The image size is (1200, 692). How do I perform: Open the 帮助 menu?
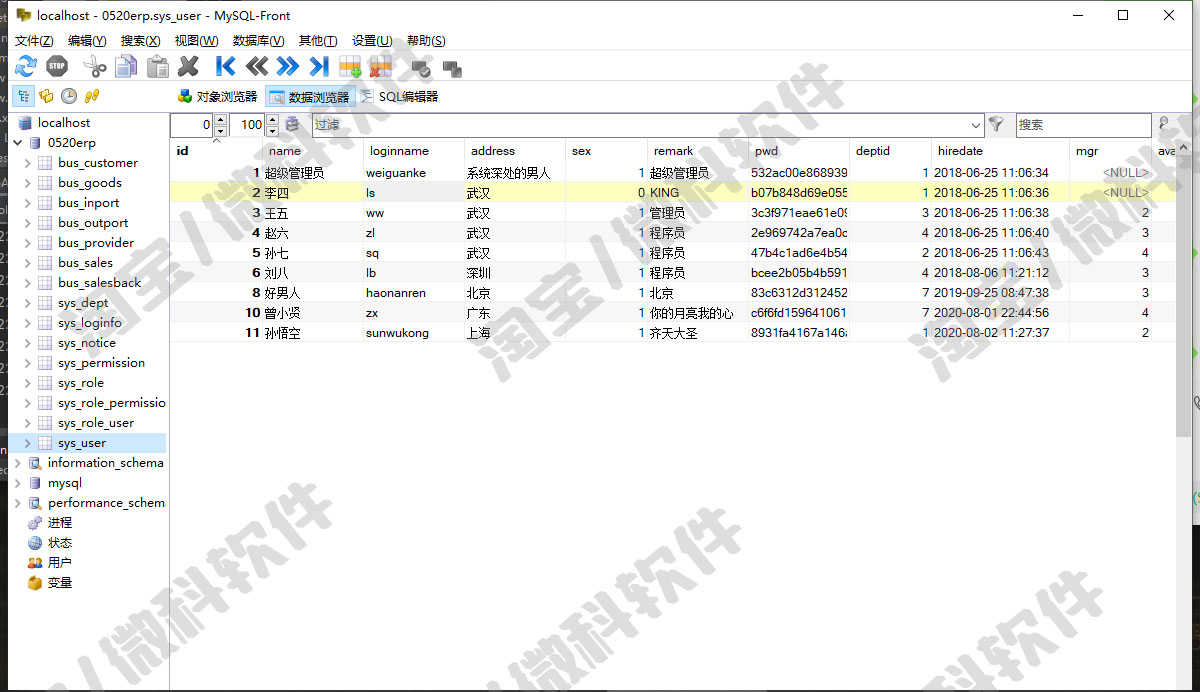426,41
